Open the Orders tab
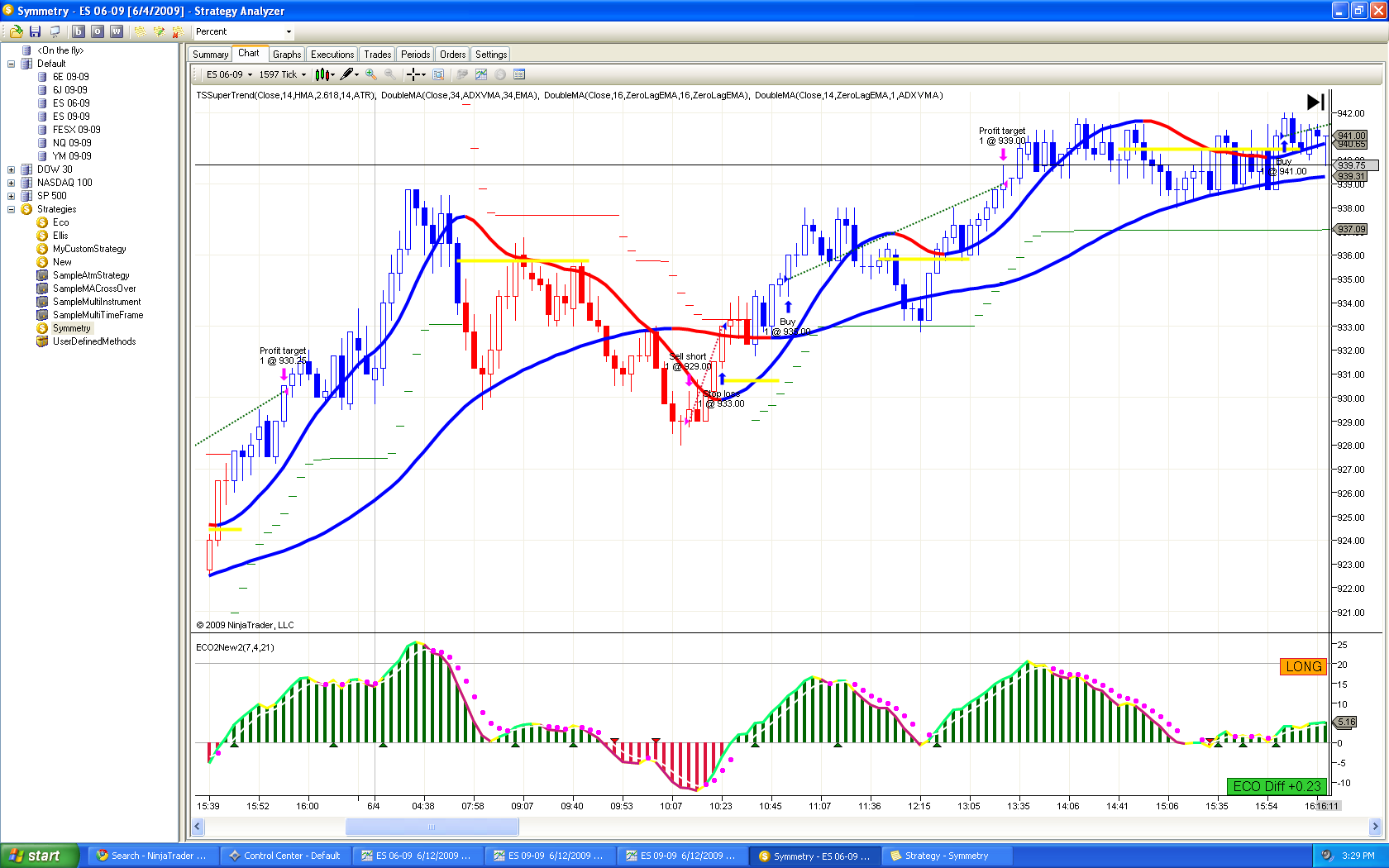 click(x=452, y=55)
